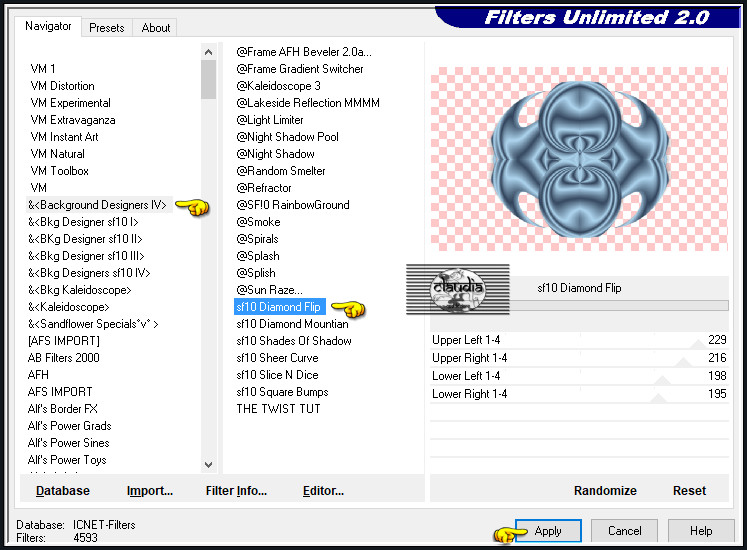747x550 pixels.
Task: Choose sf10 Slice N Dice filter
Action: coord(277,375)
